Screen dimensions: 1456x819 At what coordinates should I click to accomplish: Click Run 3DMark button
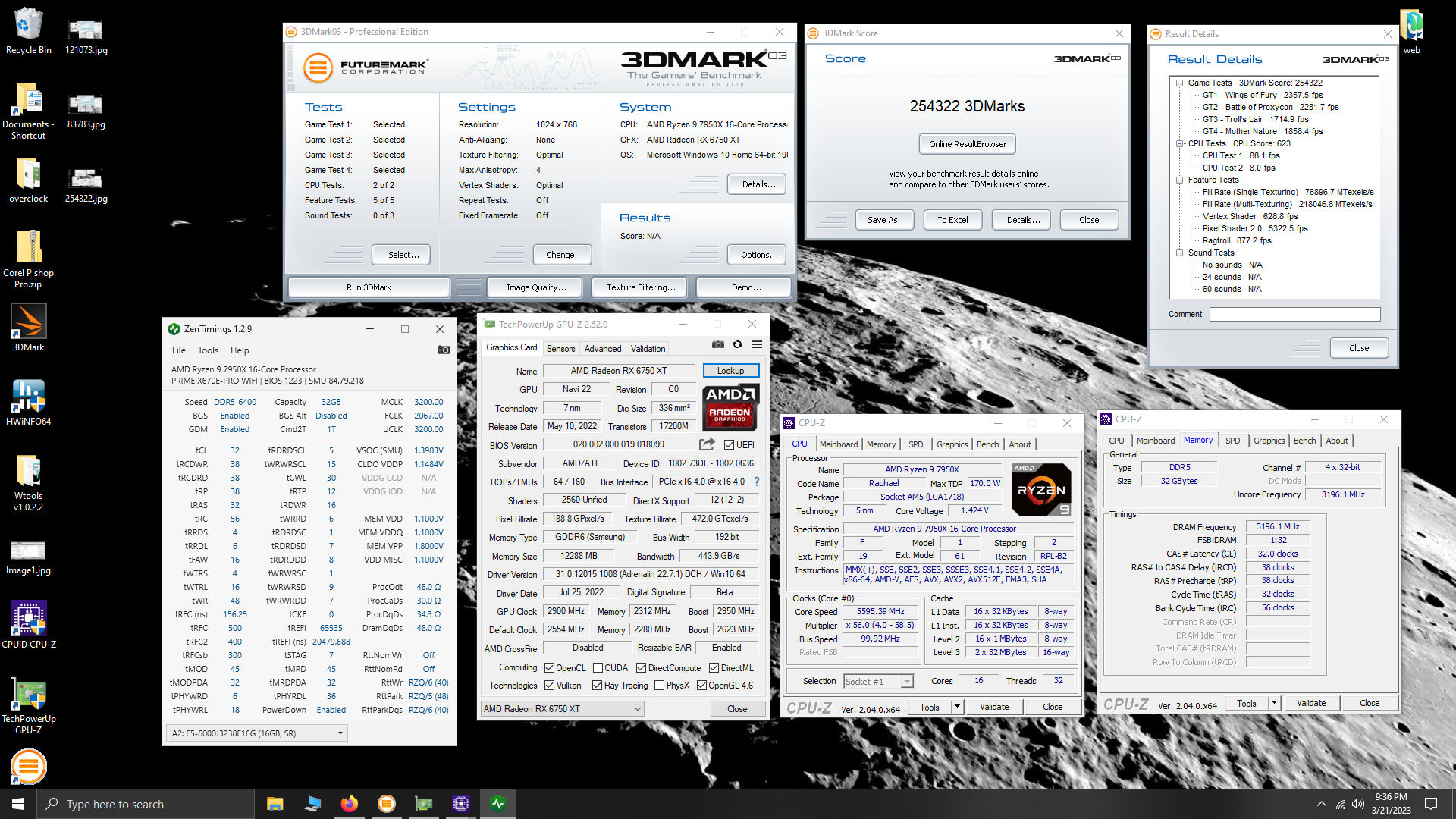tap(369, 287)
